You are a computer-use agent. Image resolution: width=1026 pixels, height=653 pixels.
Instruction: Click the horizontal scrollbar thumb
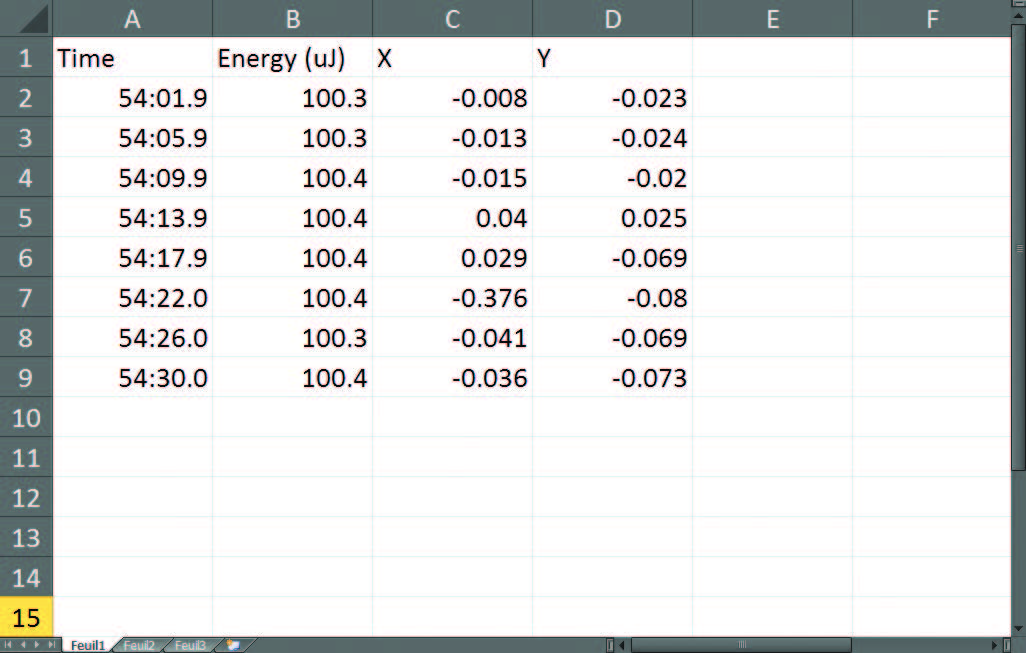click(x=740, y=646)
